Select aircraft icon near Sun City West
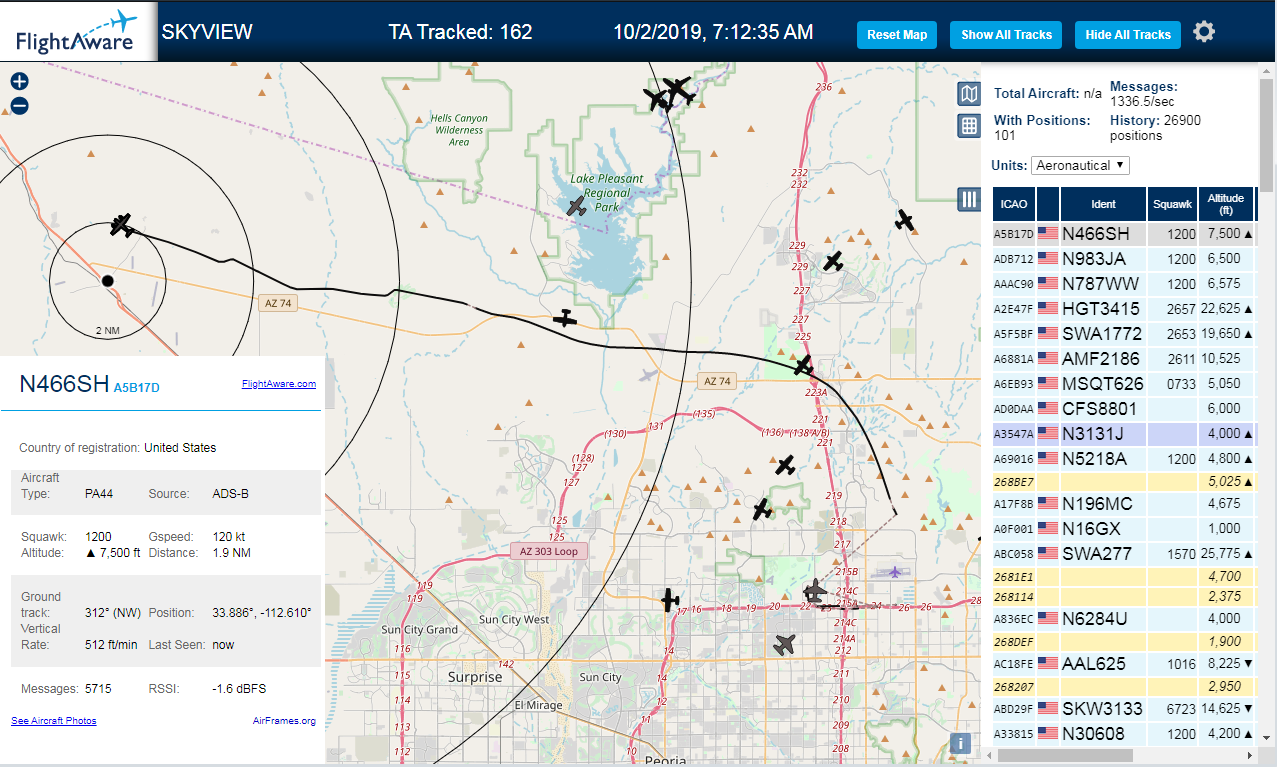1277x767 pixels. tap(670, 600)
